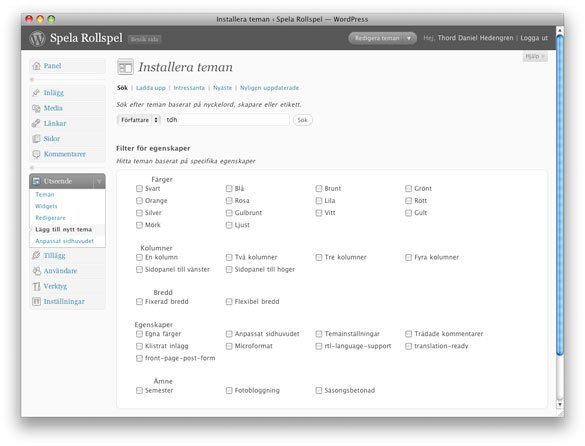Image resolution: width=585 pixels, height=446 pixels.
Task: Tick the front-page-post-form checkbox
Action: pos(139,358)
